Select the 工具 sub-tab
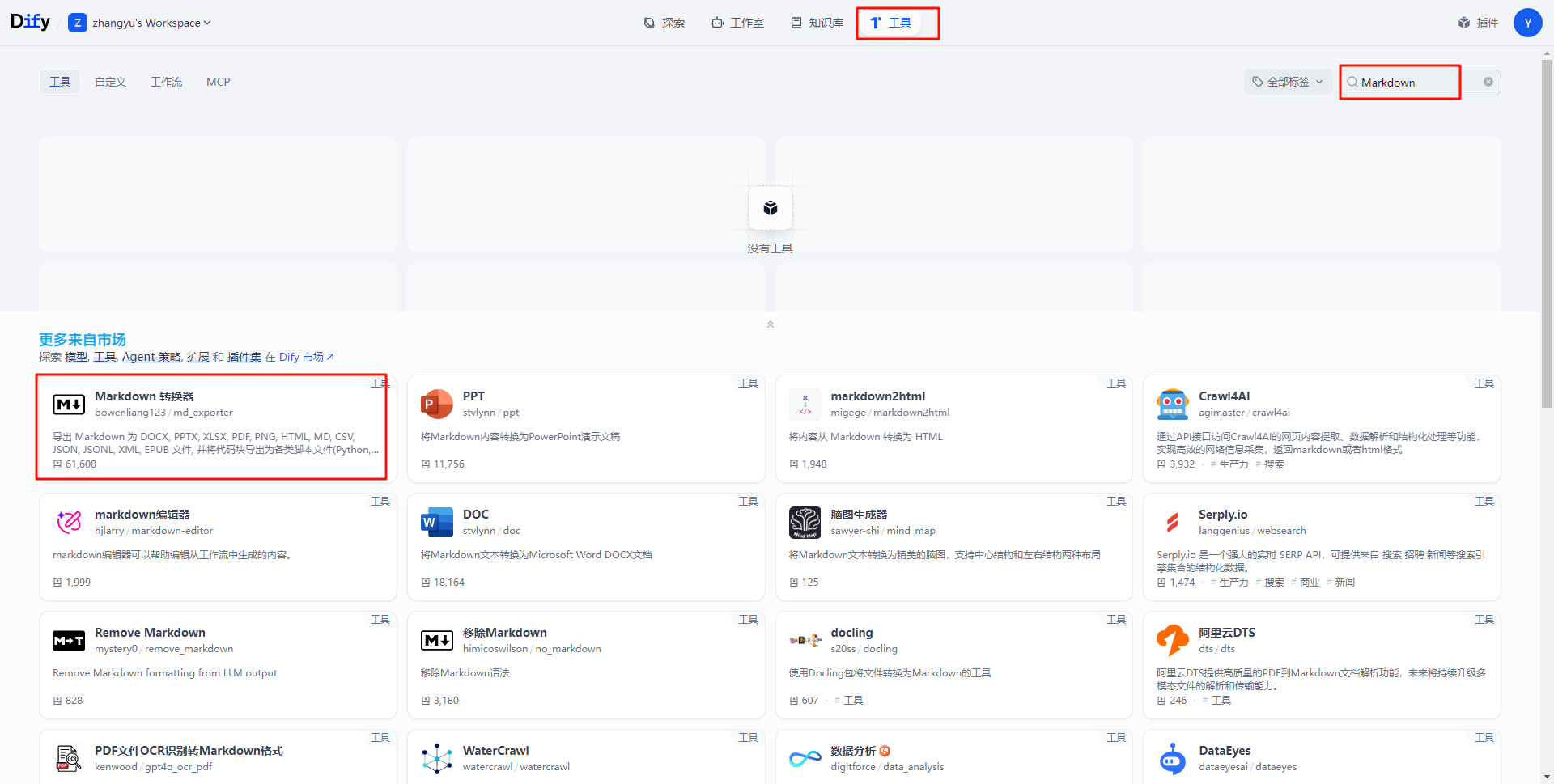The image size is (1554, 784). coord(60,82)
